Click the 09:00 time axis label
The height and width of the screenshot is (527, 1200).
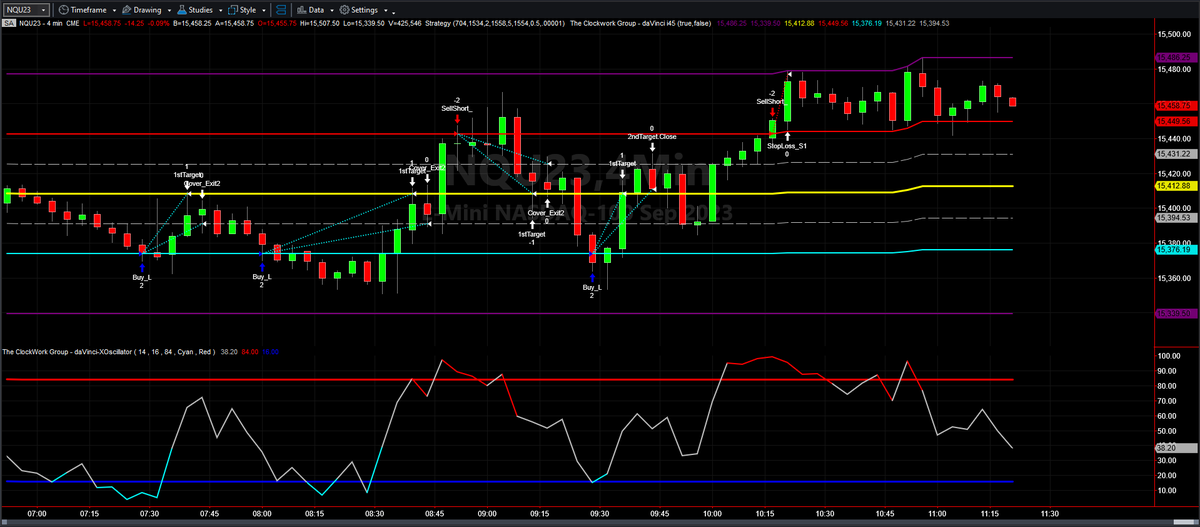pos(488,513)
